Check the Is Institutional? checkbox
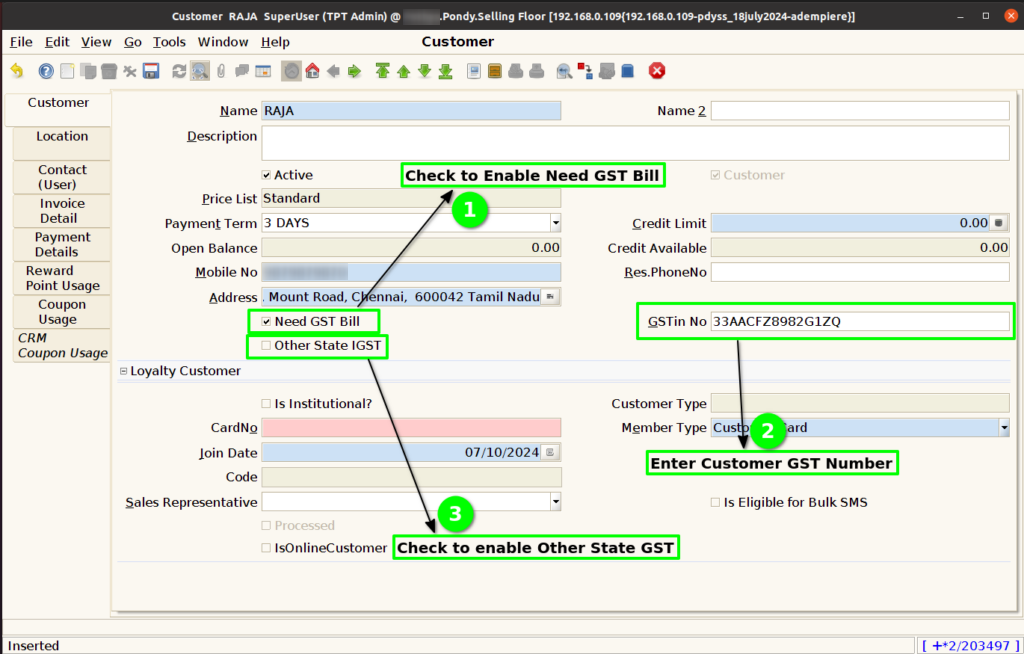The image size is (1024, 654). click(x=266, y=404)
